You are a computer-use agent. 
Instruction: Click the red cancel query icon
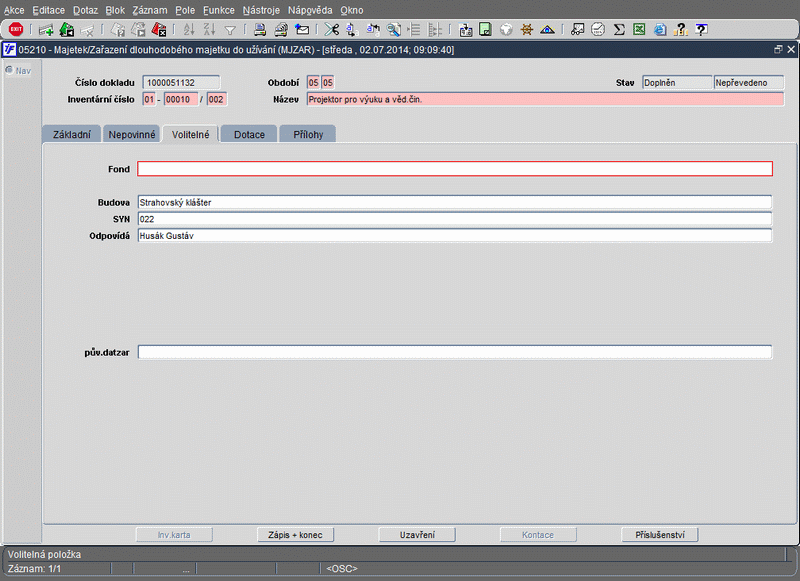click(159, 30)
